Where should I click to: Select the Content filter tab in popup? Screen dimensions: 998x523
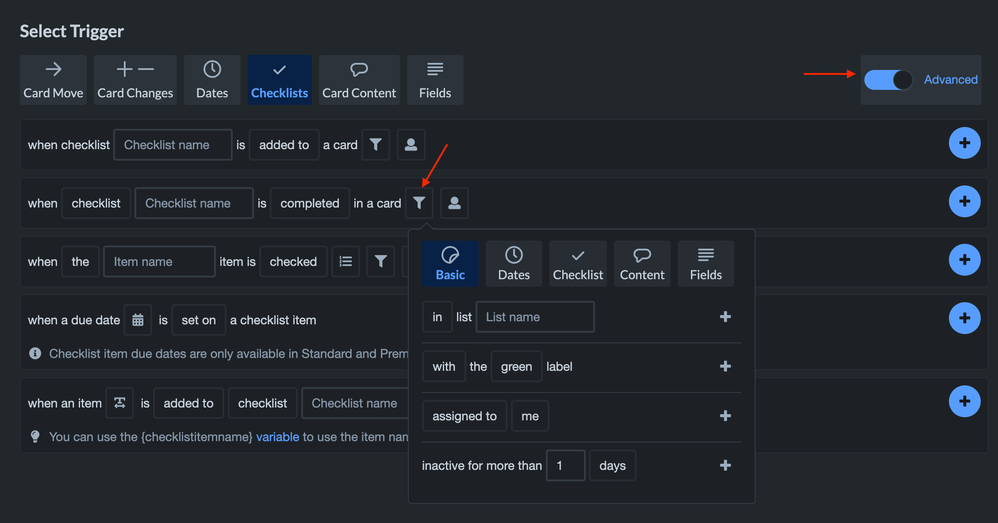pyautogui.click(x=642, y=263)
